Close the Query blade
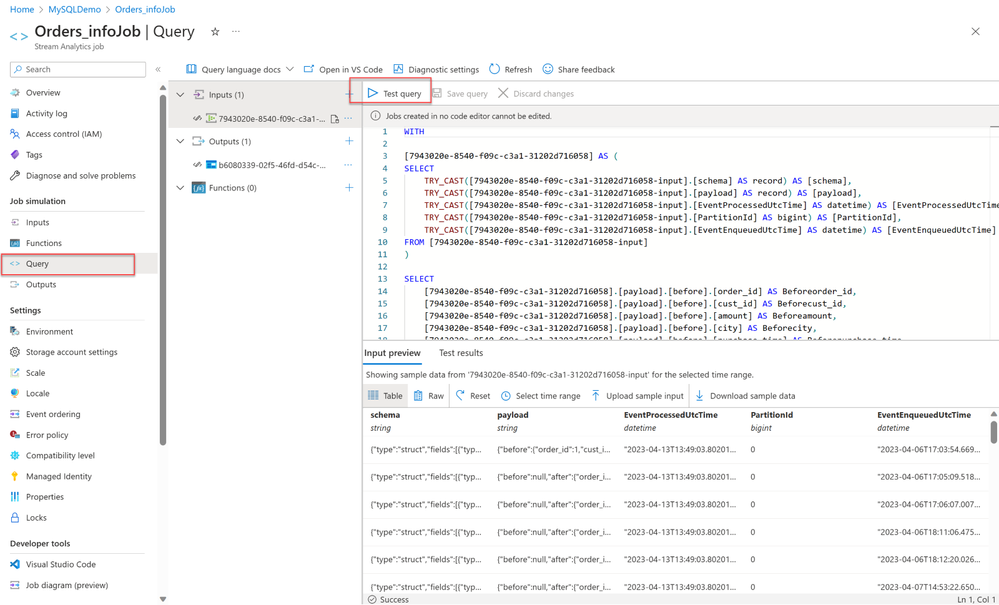This screenshot has height=605, width=999. (x=975, y=32)
